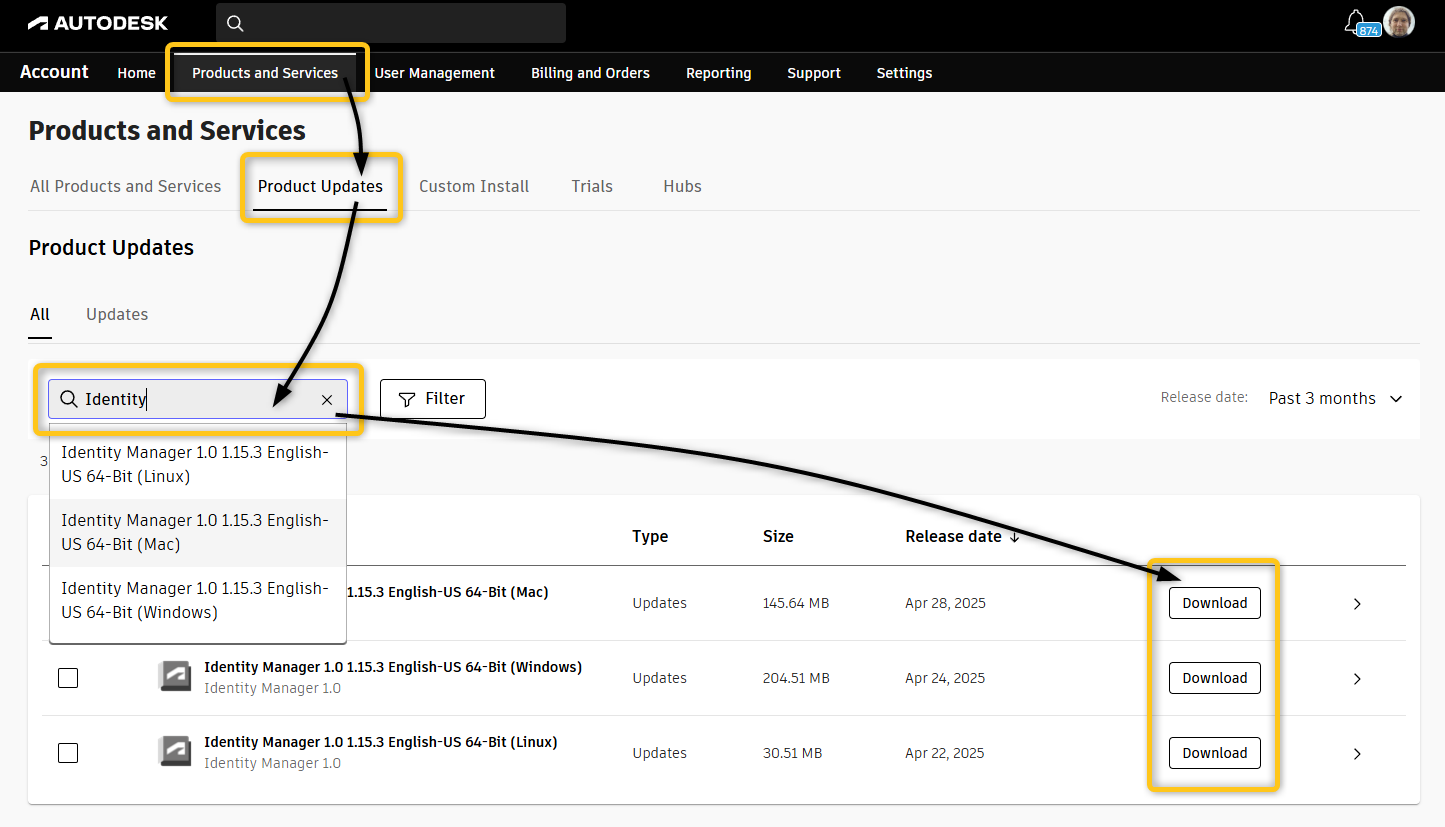Viewport: 1445px width, 827px height.
Task: Open the Custom Install tab
Action: [x=473, y=186]
